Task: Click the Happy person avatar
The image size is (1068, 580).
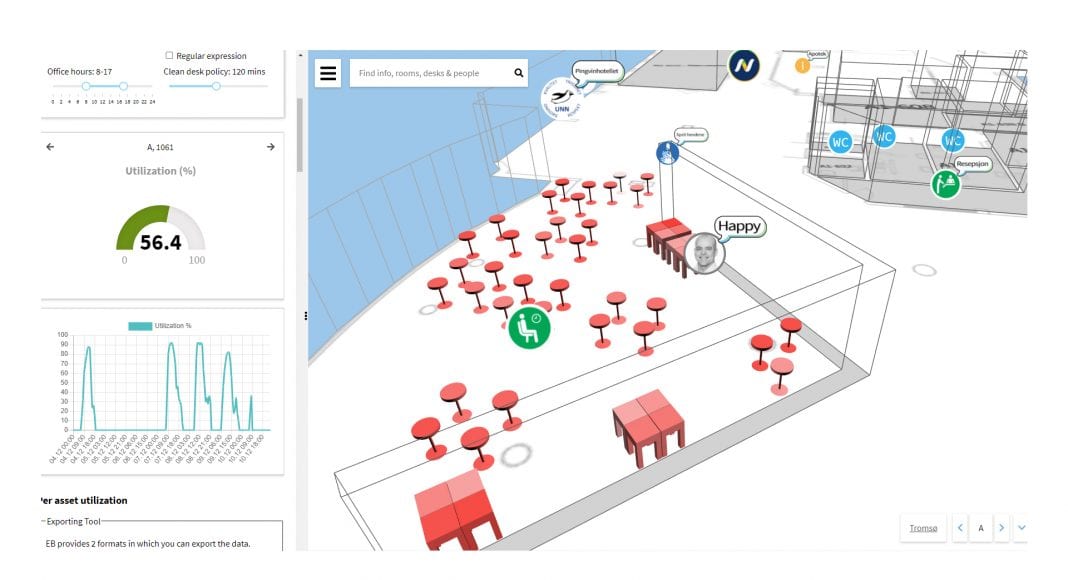Action: point(706,252)
